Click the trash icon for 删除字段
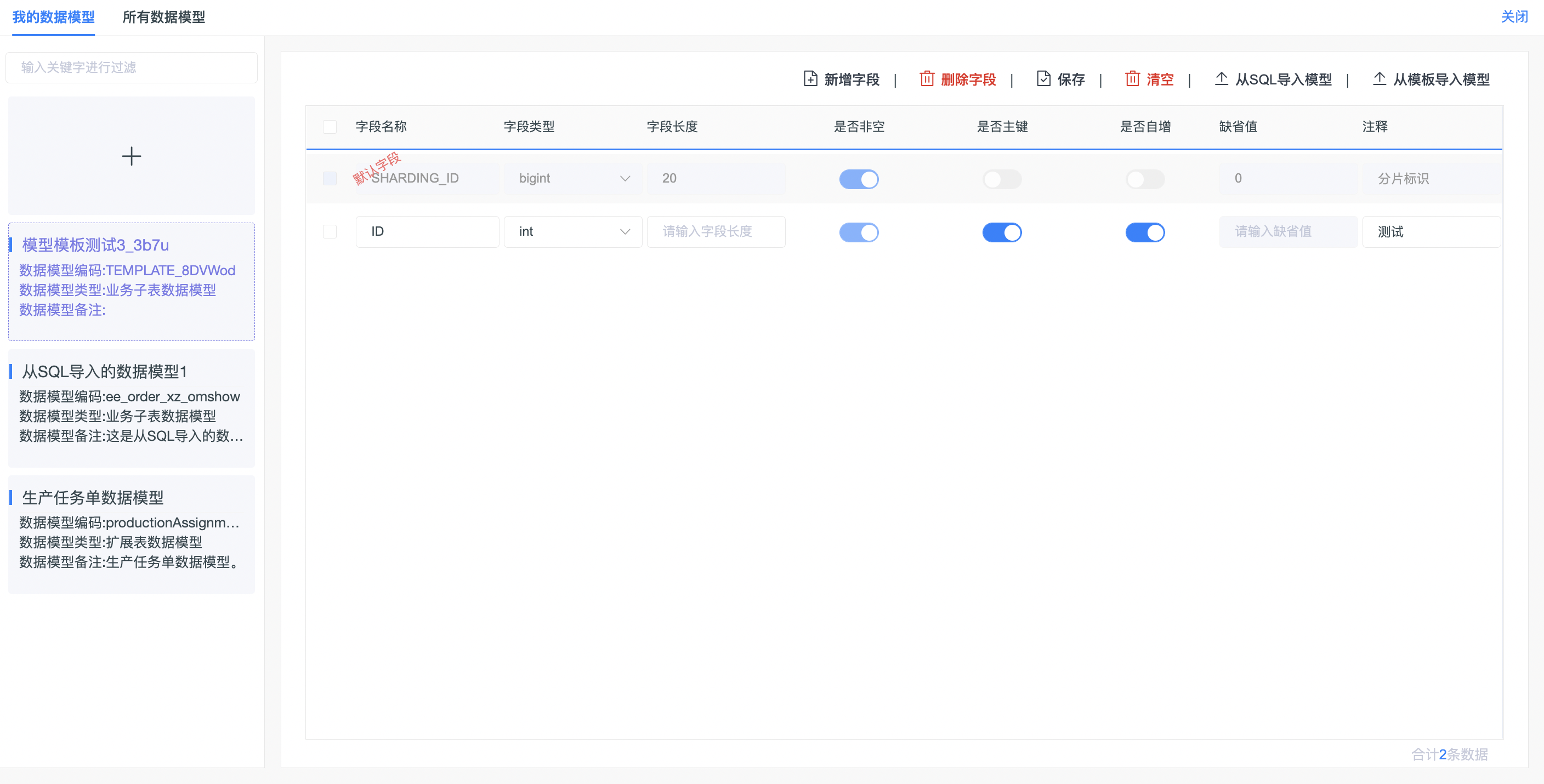 [927, 78]
